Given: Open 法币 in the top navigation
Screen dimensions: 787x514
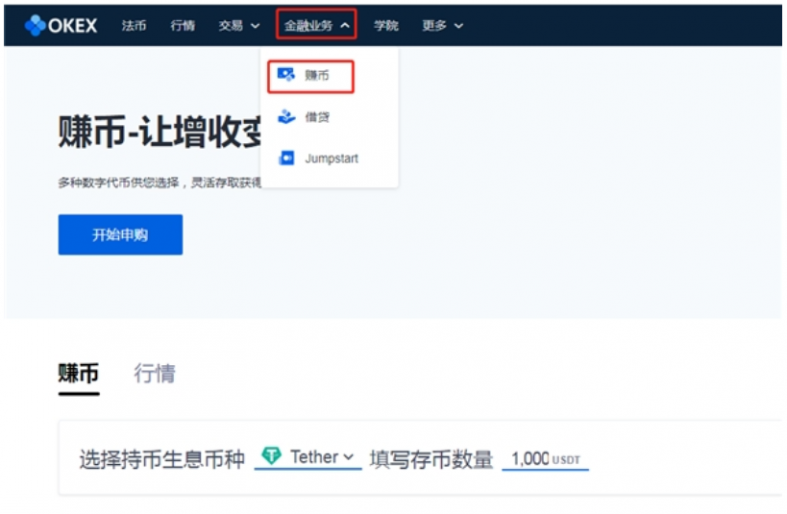Looking at the screenshot, I should (x=134, y=25).
